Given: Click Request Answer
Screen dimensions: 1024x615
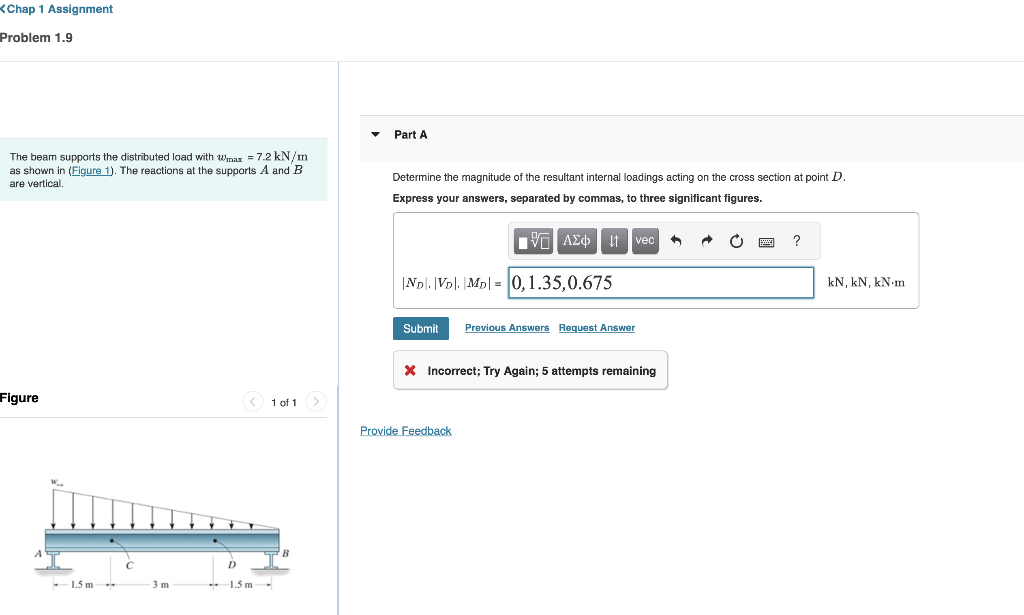Looking at the screenshot, I should coord(596,327).
